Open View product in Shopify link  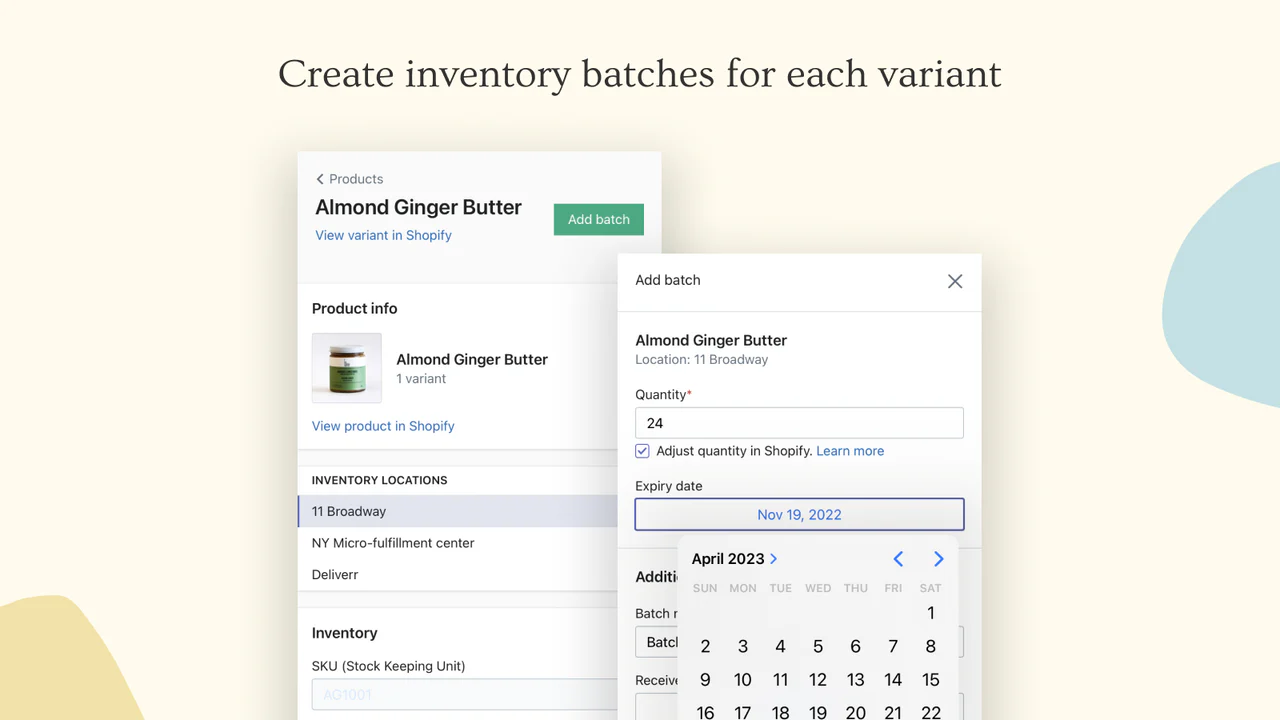[383, 426]
